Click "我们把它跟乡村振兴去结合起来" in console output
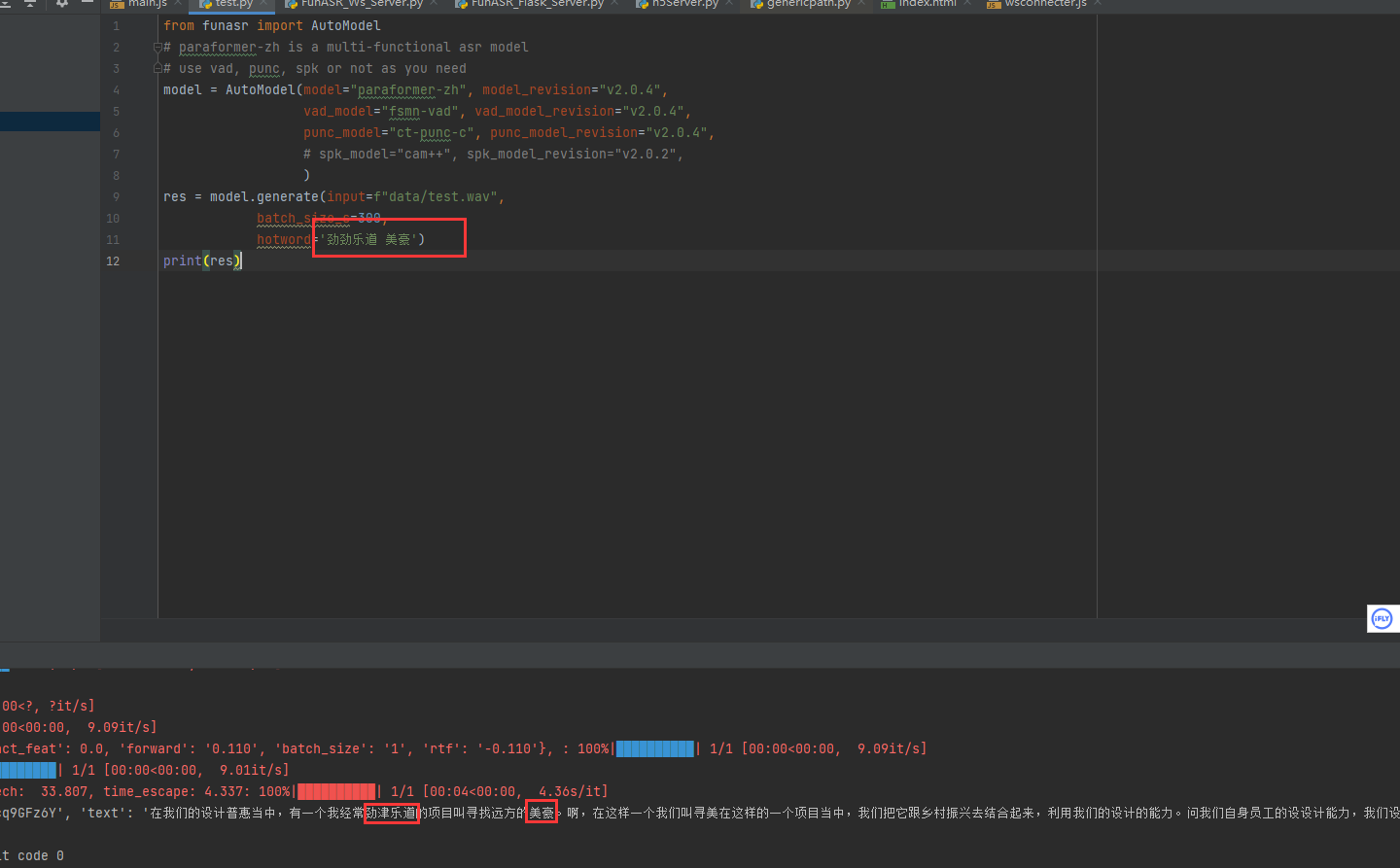Viewport: 1400px width, 868px height. tap(946, 814)
